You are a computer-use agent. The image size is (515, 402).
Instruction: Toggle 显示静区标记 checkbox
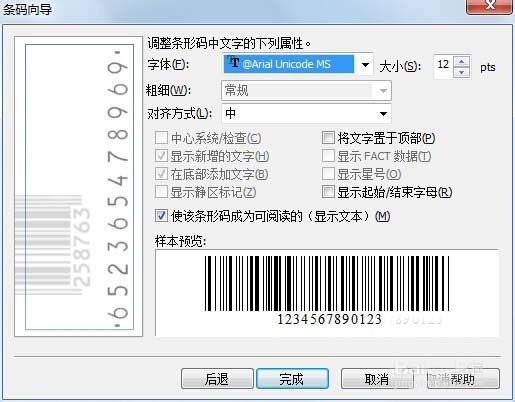pyautogui.click(x=161, y=192)
